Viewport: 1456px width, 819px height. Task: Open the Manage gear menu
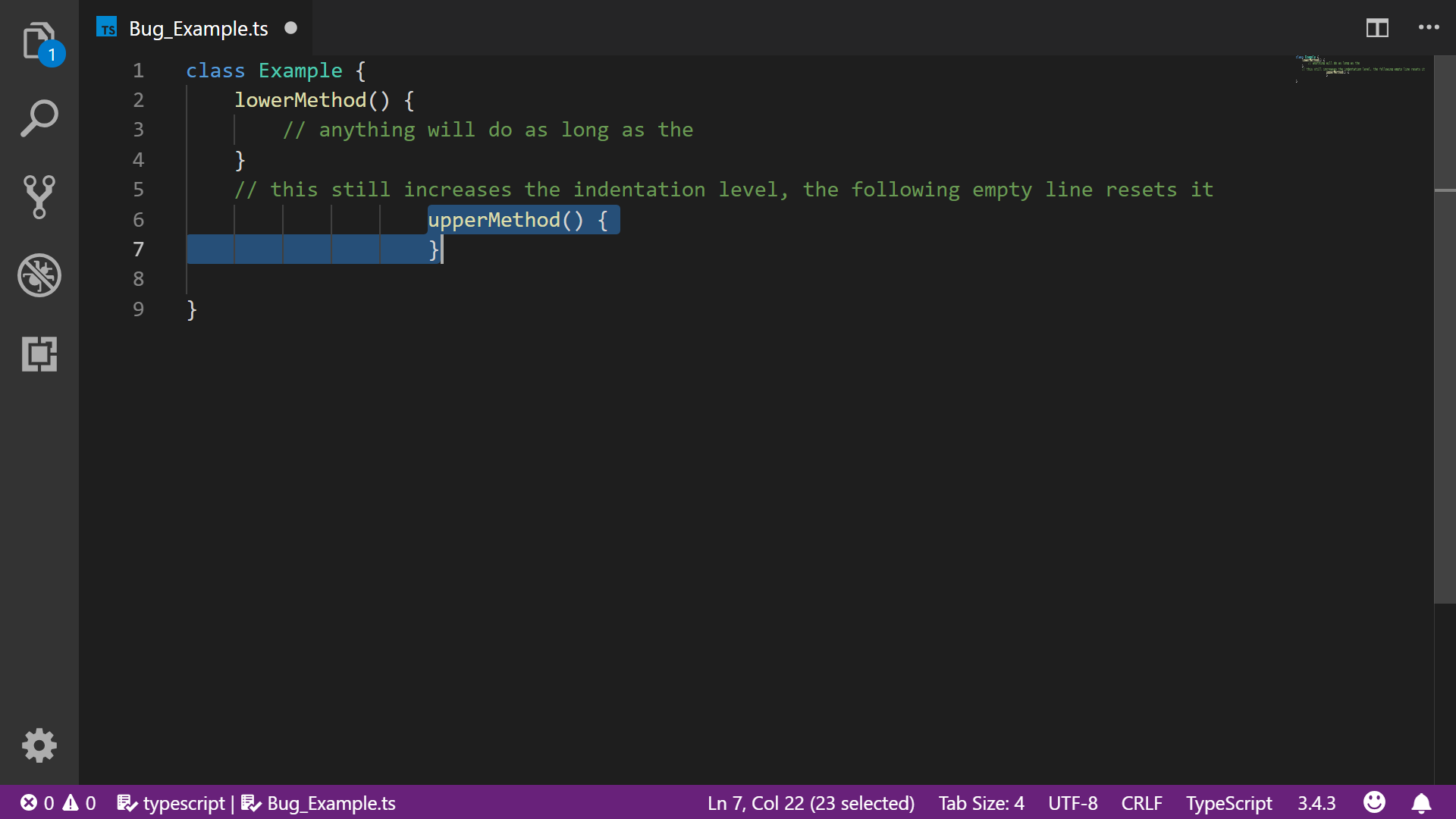[x=39, y=745]
